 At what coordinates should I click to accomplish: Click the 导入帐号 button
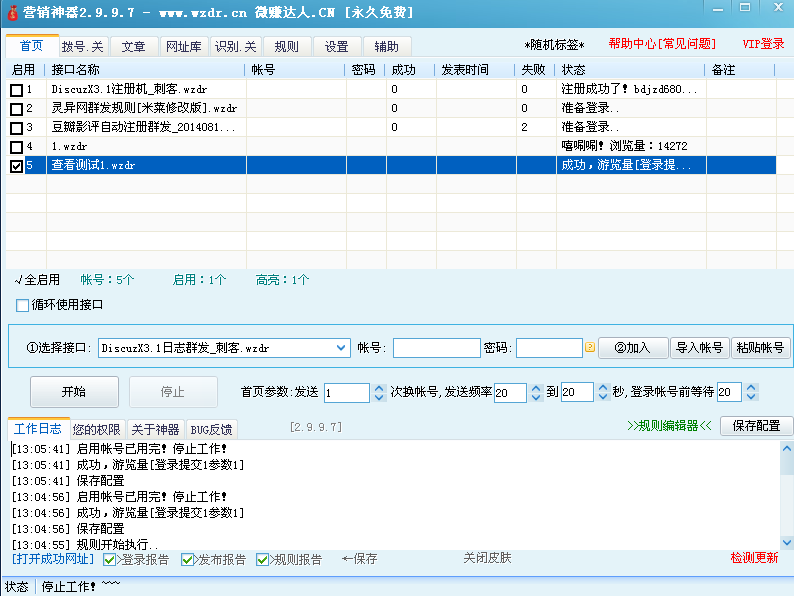699,348
